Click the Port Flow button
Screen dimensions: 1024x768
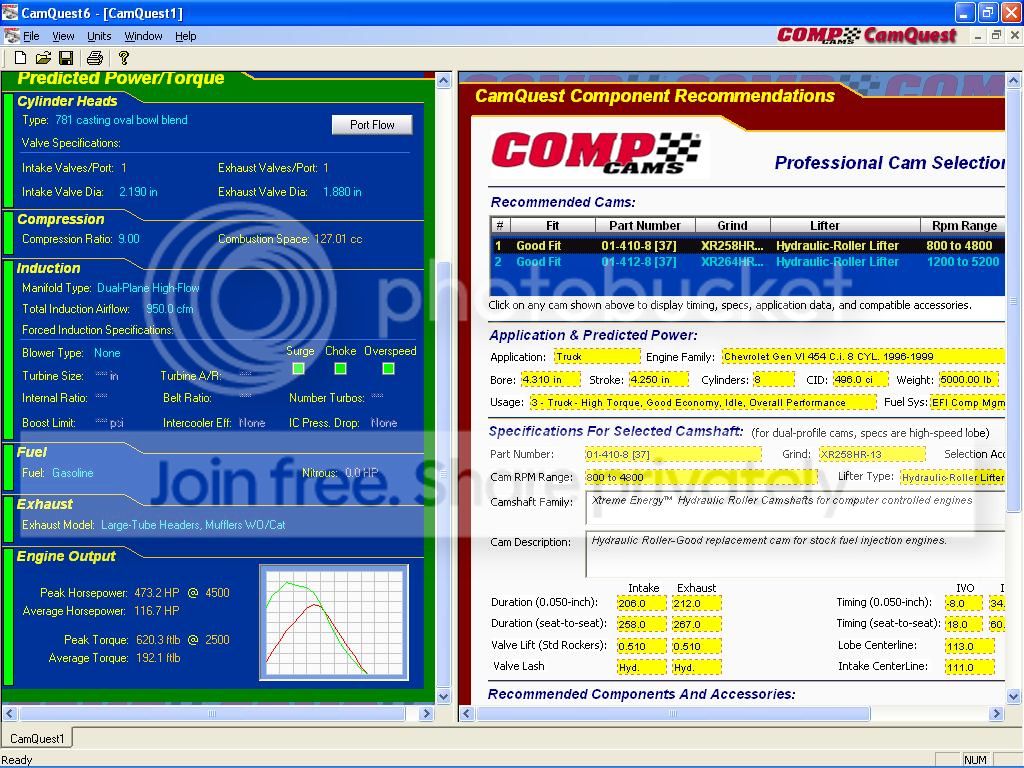tap(372, 125)
